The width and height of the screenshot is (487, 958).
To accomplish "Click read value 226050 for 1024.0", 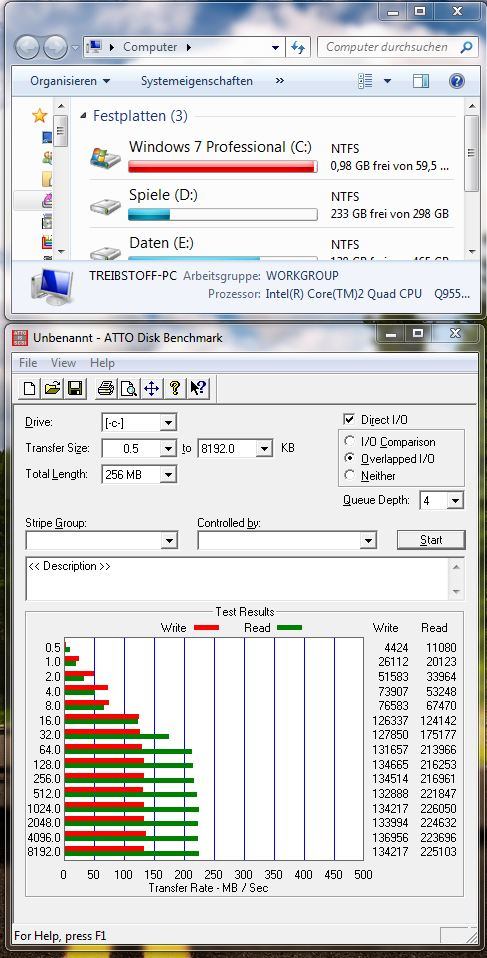I will point(438,808).
